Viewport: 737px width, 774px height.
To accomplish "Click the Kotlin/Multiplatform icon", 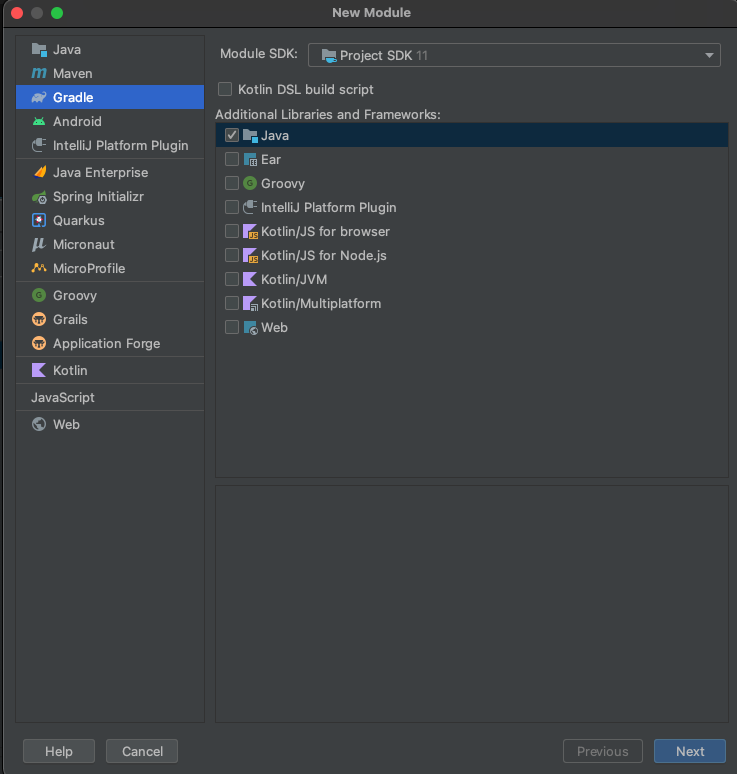I will click(250, 303).
